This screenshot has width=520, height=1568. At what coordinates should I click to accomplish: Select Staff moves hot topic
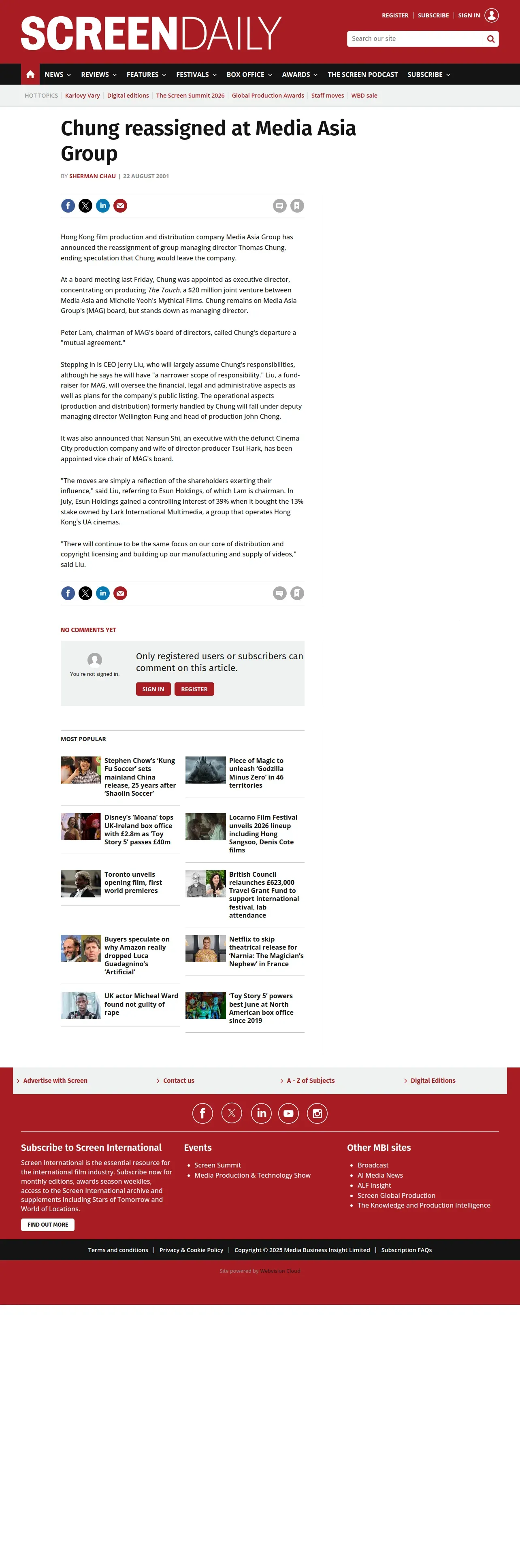(328, 96)
